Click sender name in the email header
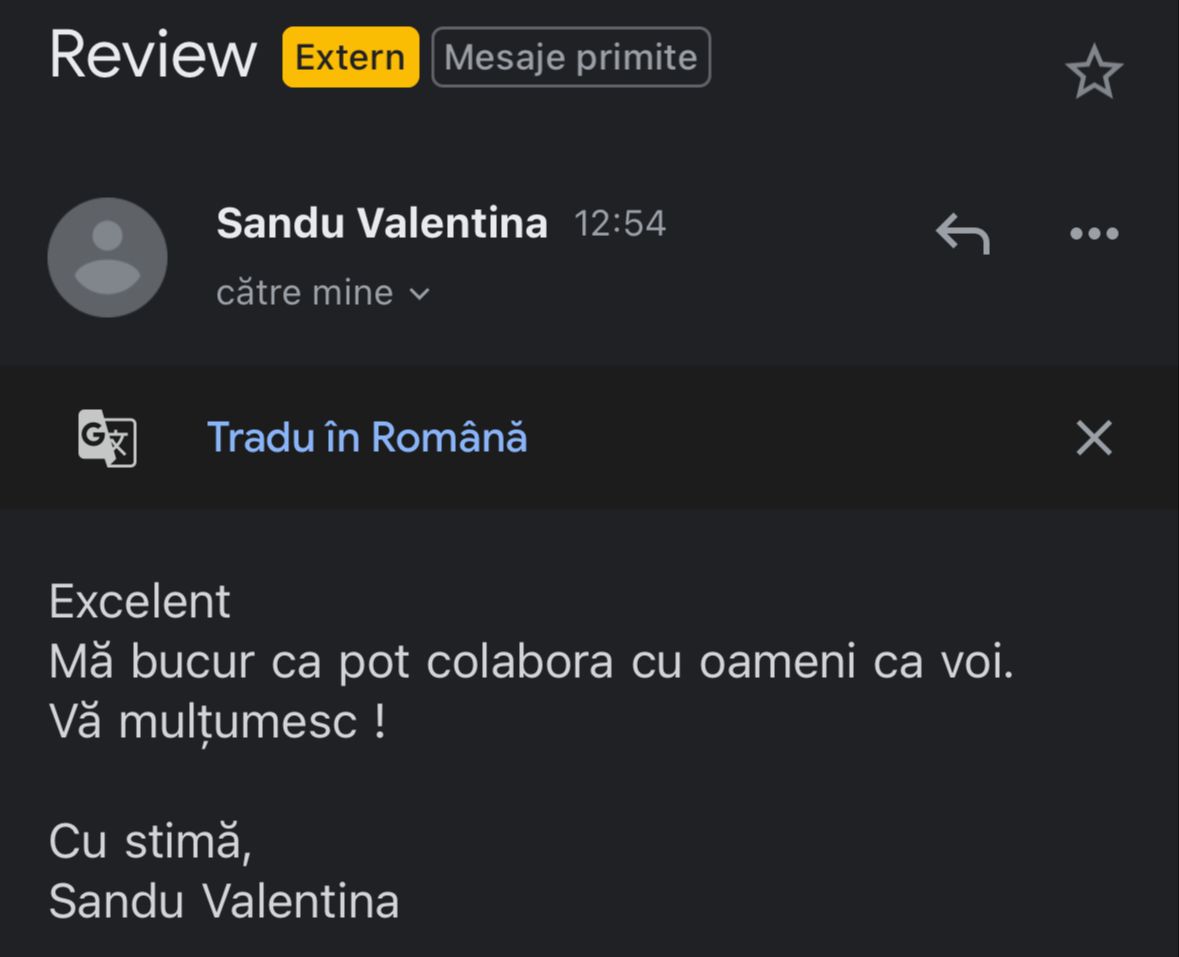The width and height of the screenshot is (1179, 957). (x=382, y=223)
